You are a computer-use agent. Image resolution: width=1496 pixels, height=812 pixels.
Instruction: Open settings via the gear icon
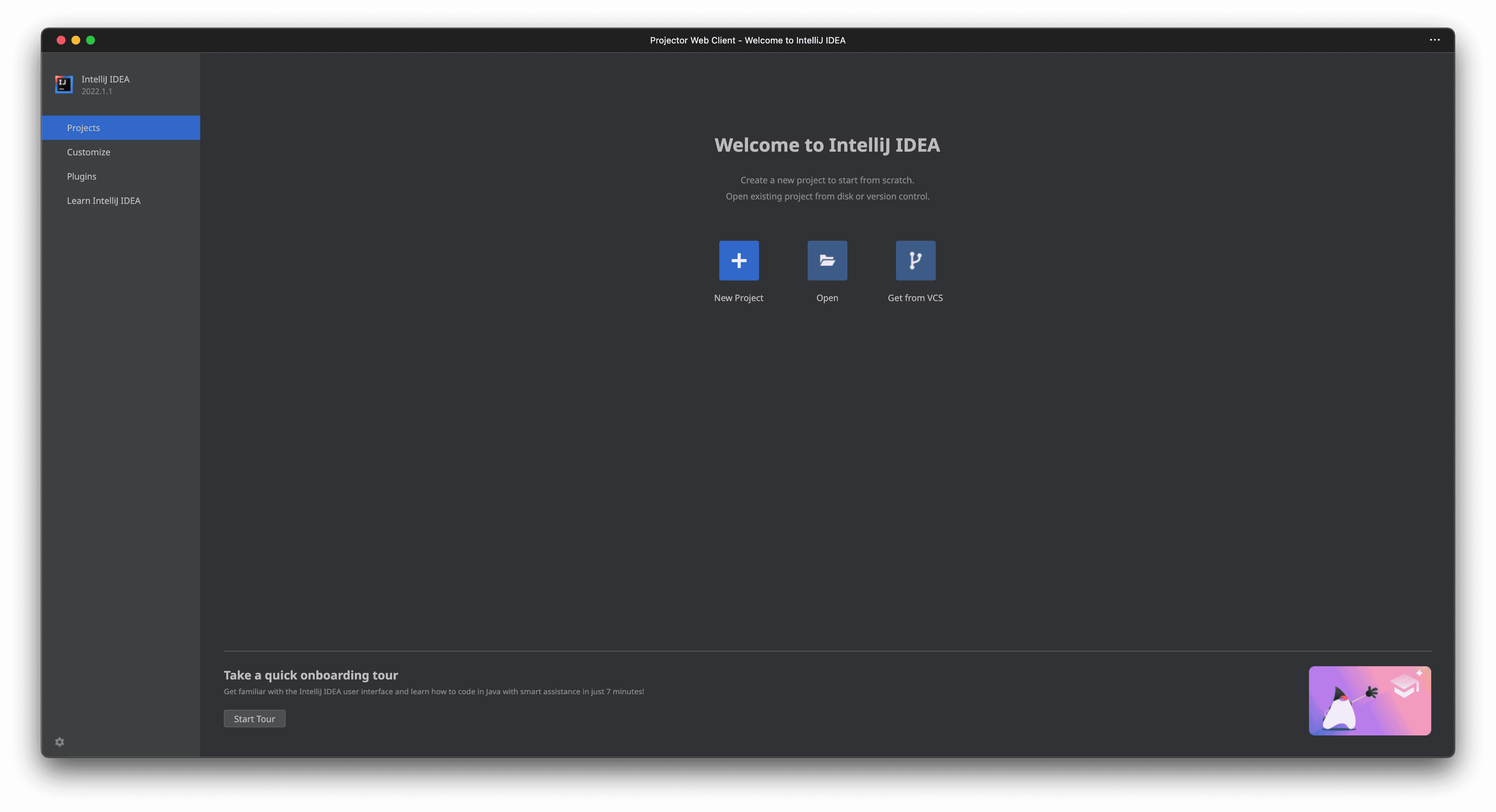59,742
